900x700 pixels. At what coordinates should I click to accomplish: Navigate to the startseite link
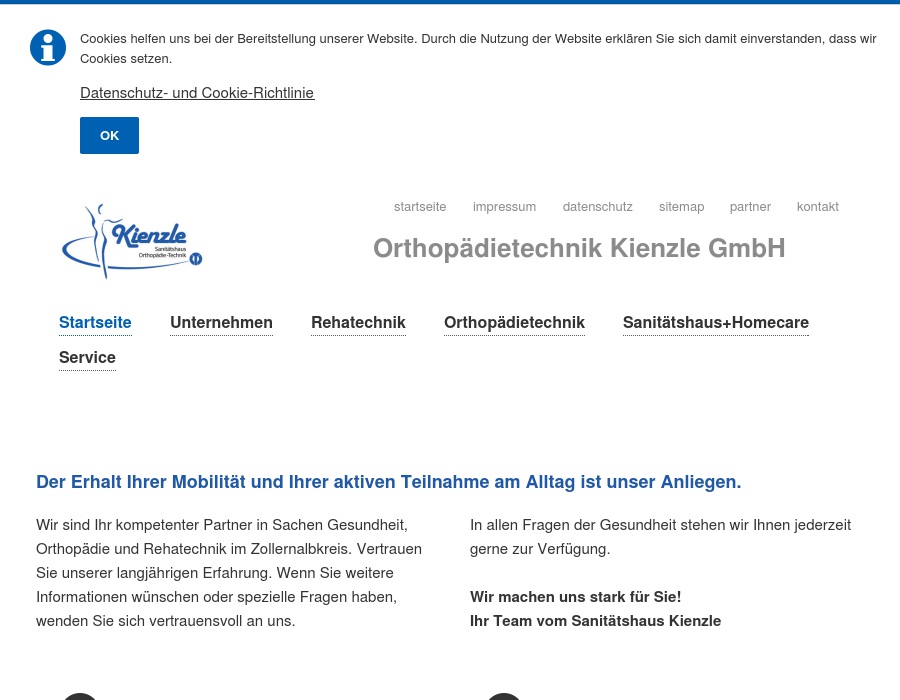click(x=420, y=206)
